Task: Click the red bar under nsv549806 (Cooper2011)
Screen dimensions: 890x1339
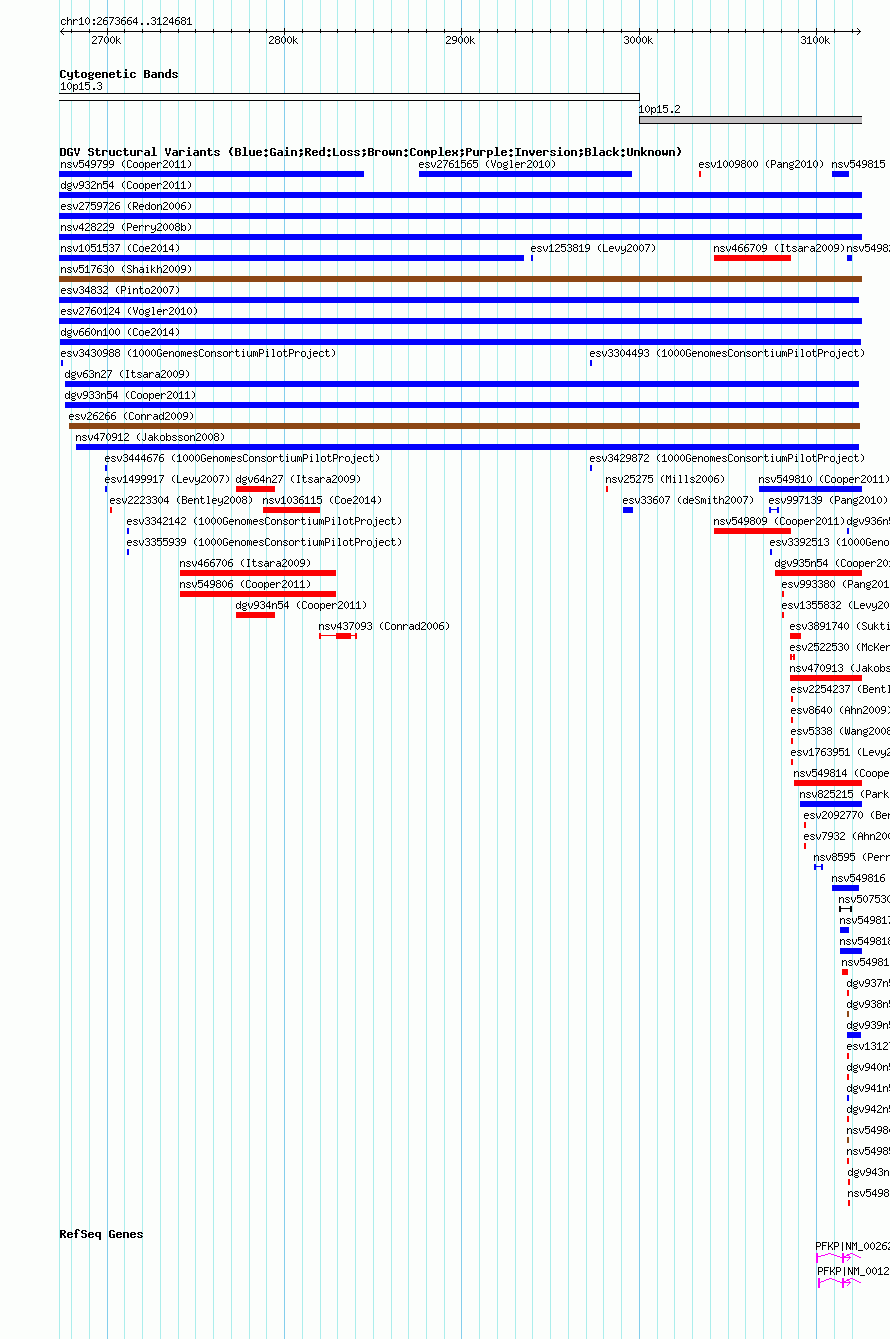Action: pyautogui.click(x=258, y=594)
